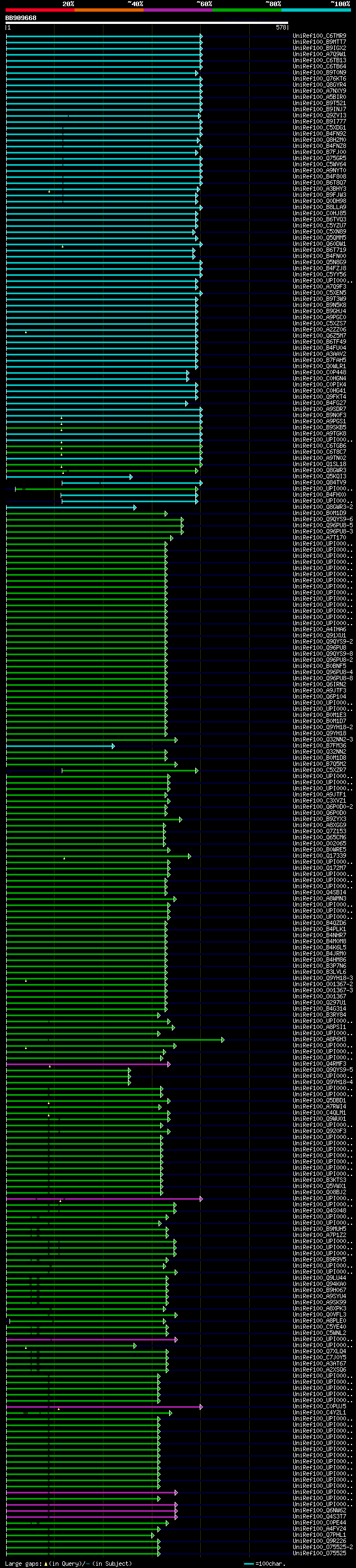Image resolution: width=356 pixels, height=1568 pixels.
Task: Click hit label UniRef100_B4FN92
Action: click(319, 133)
